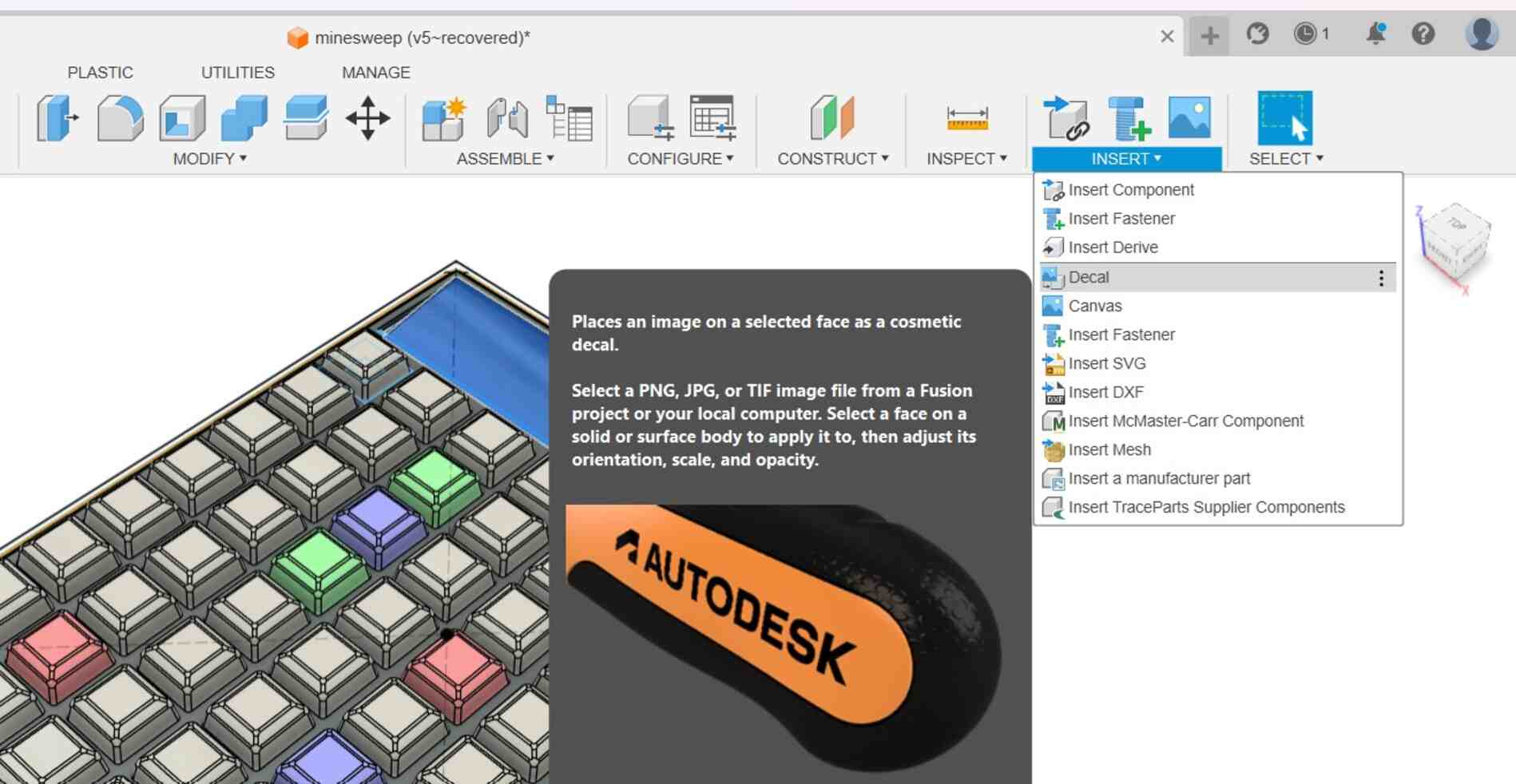Select the Combine tool icon
The height and width of the screenshot is (784, 1516).
coord(244,118)
